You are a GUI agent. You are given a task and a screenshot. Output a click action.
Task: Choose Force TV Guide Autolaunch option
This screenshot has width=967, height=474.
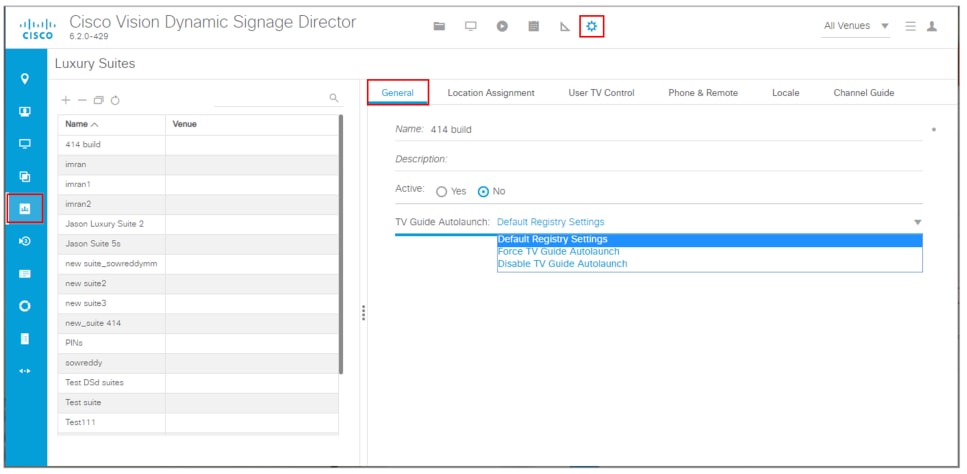point(710,251)
